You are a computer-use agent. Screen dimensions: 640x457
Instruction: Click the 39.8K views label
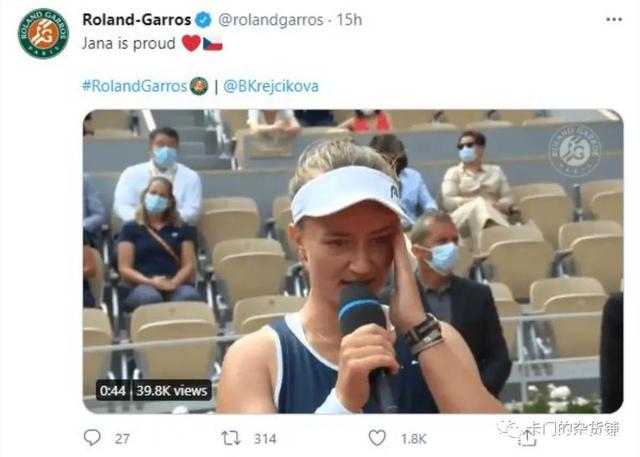(172, 390)
